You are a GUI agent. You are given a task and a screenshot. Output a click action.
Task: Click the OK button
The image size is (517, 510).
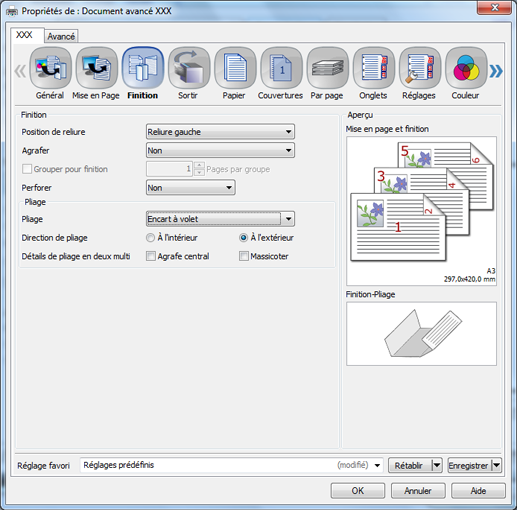tap(358, 491)
